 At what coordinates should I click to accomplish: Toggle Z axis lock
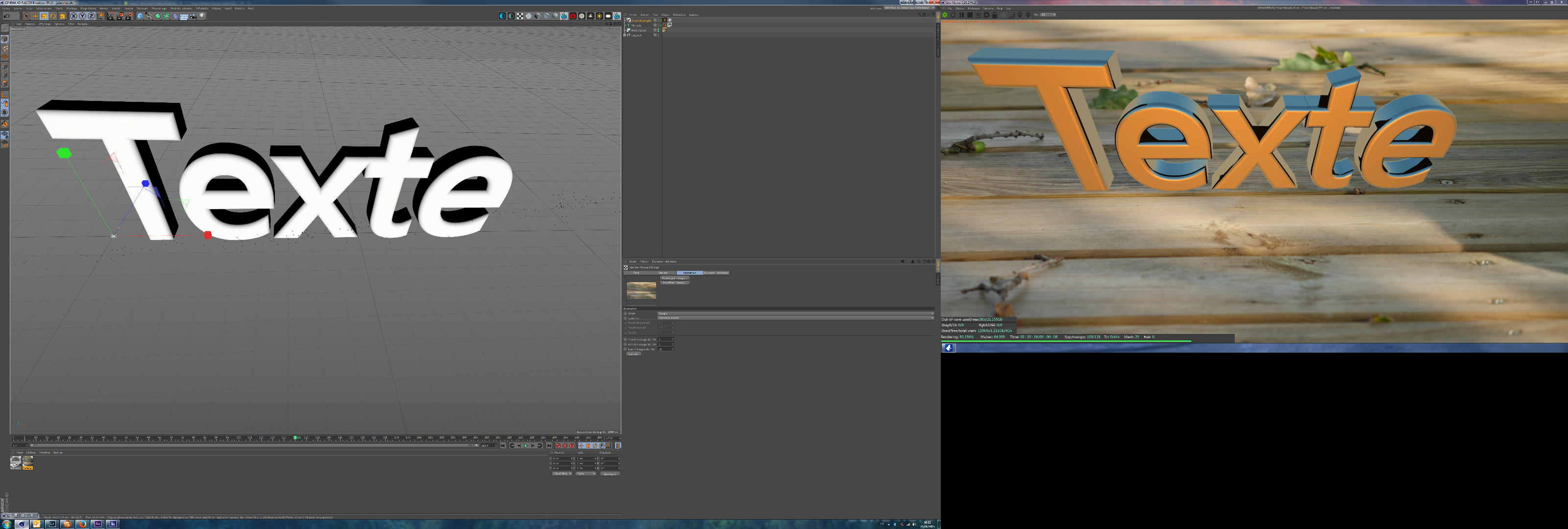pyautogui.click(x=91, y=17)
